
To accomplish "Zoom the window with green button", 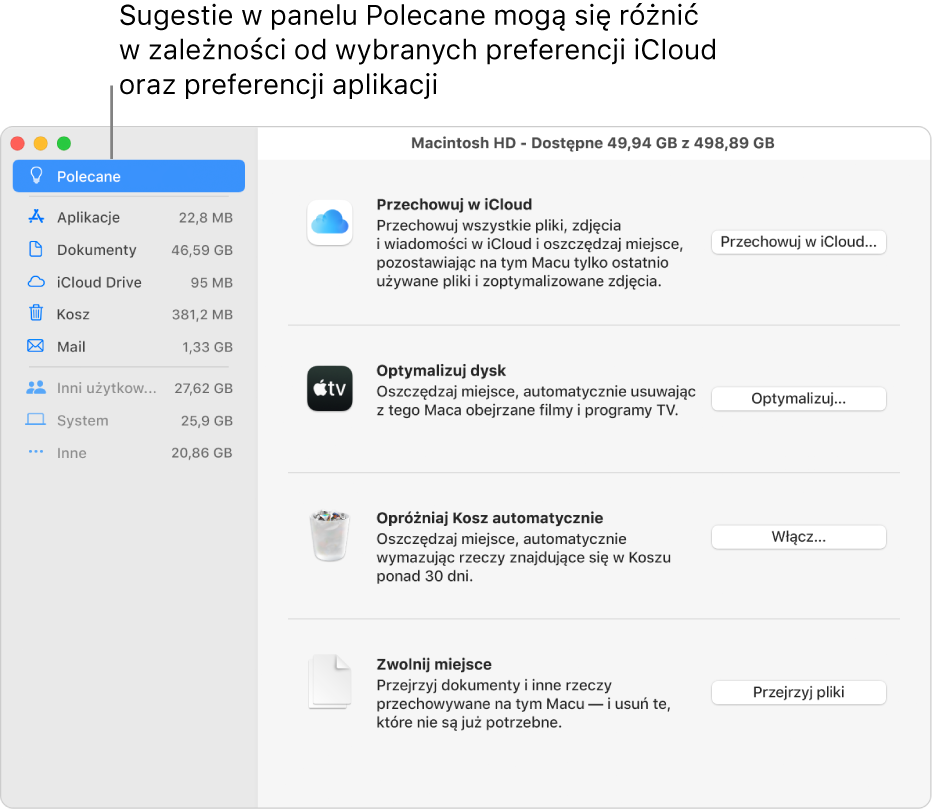I will (x=64, y=144).
